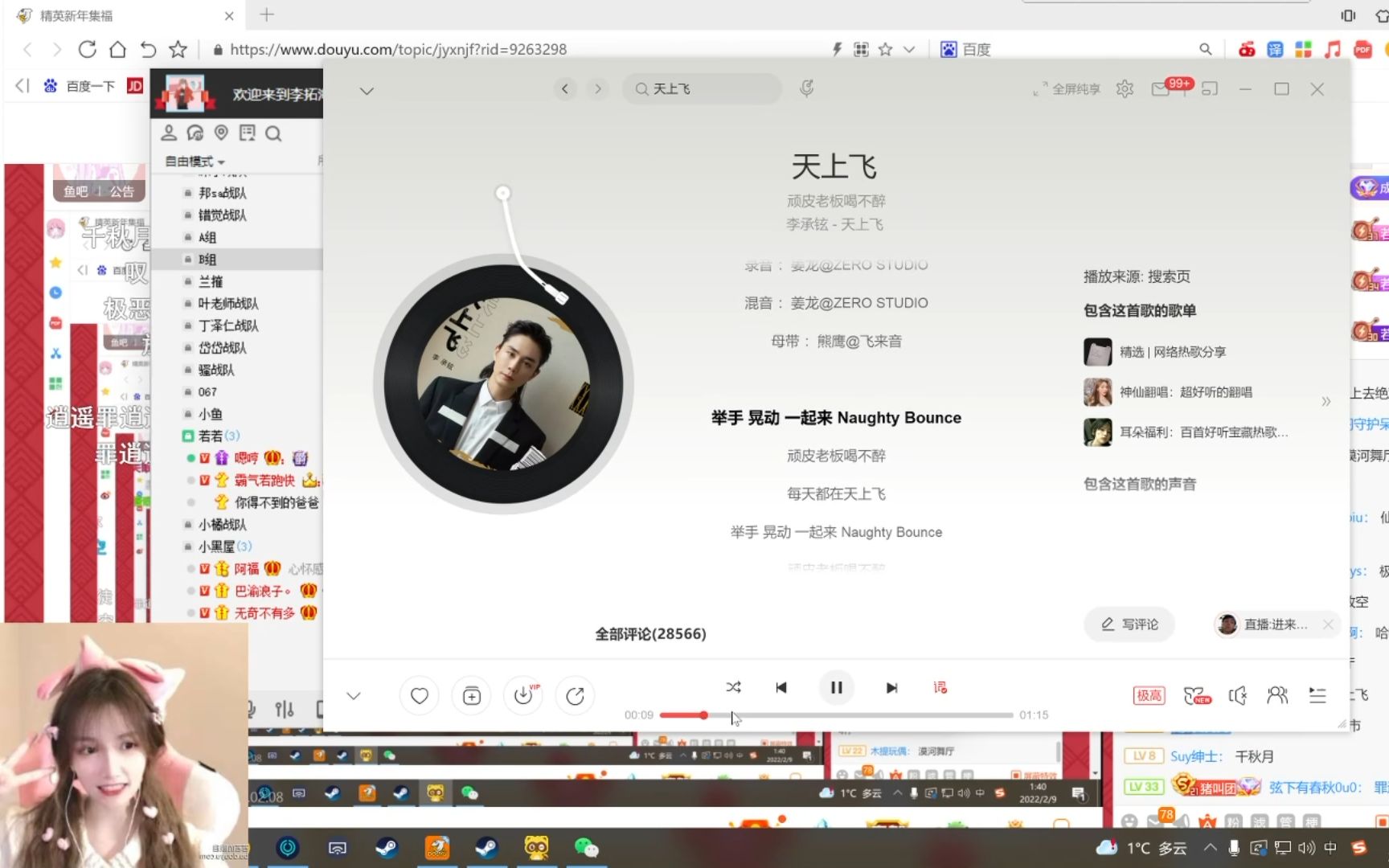Toggle the desktop lyrics display

[940, 687]
